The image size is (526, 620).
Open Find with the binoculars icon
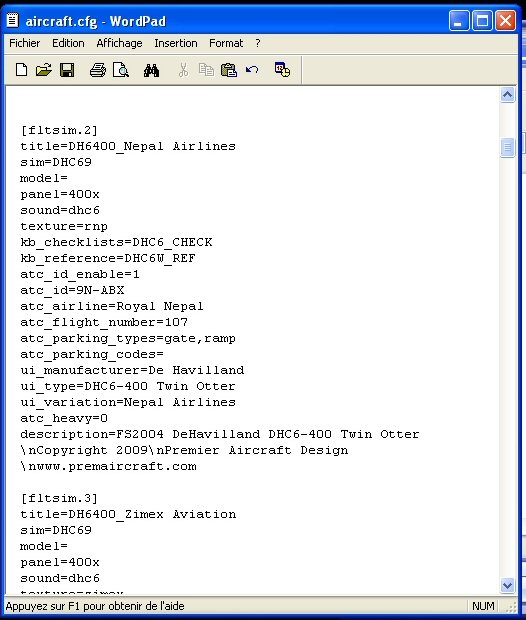[x=151, y=70]
